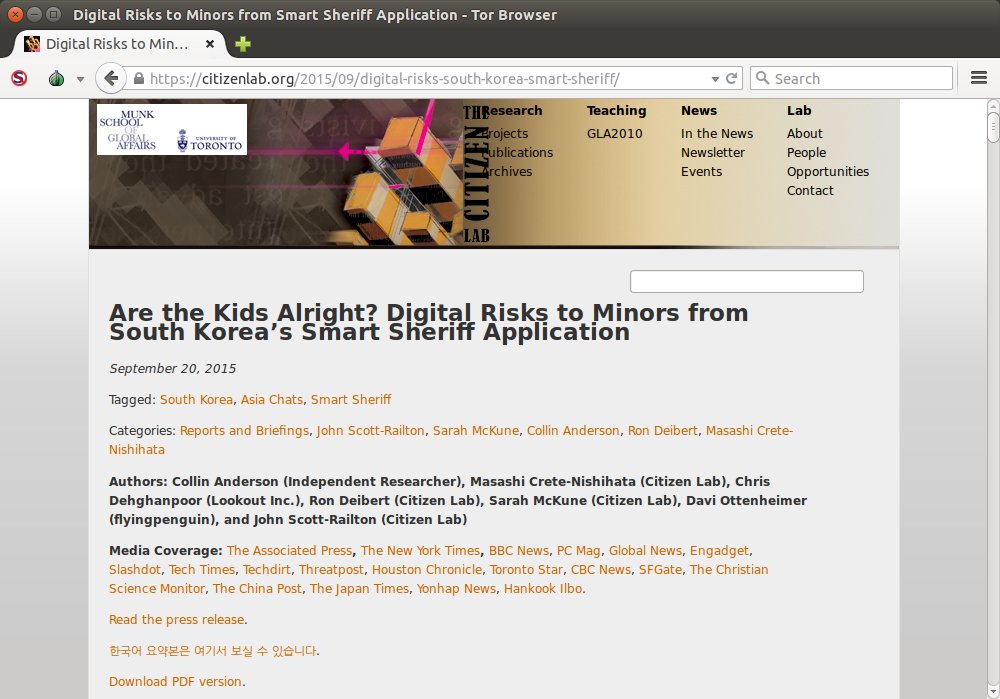The image size is (1000, 699).
Task: Click the site search box
Action: (x=747, y=281)
